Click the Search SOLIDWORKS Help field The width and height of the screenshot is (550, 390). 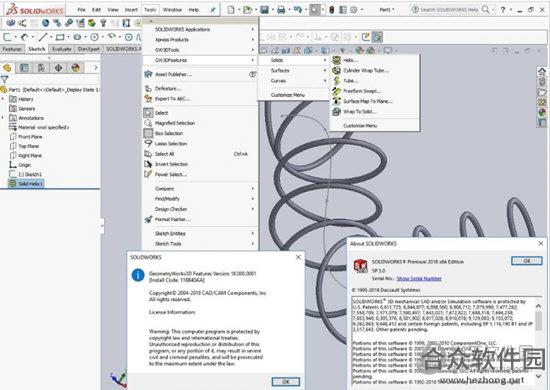click(449, 10)
